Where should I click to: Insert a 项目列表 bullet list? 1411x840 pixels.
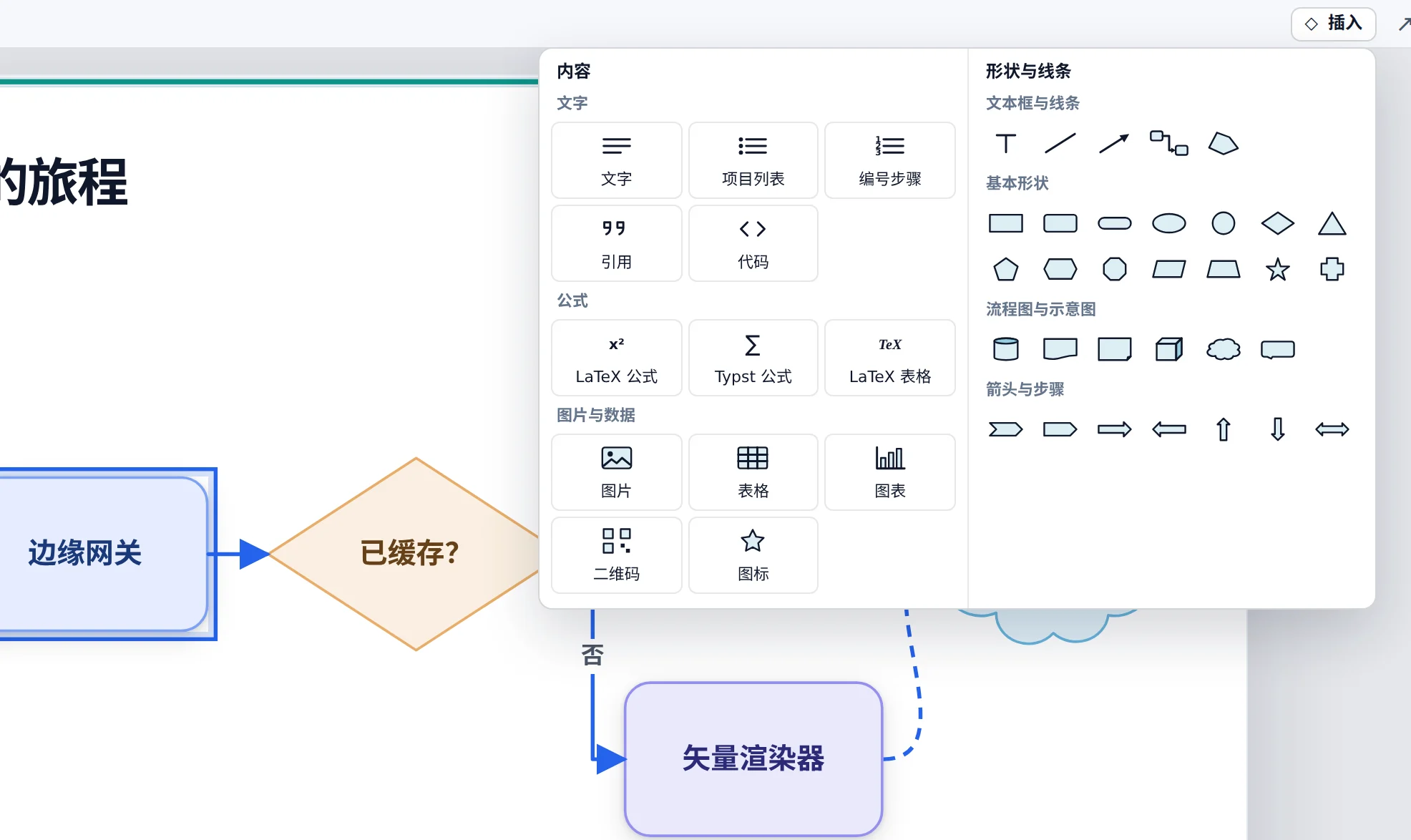pos(753,160)
